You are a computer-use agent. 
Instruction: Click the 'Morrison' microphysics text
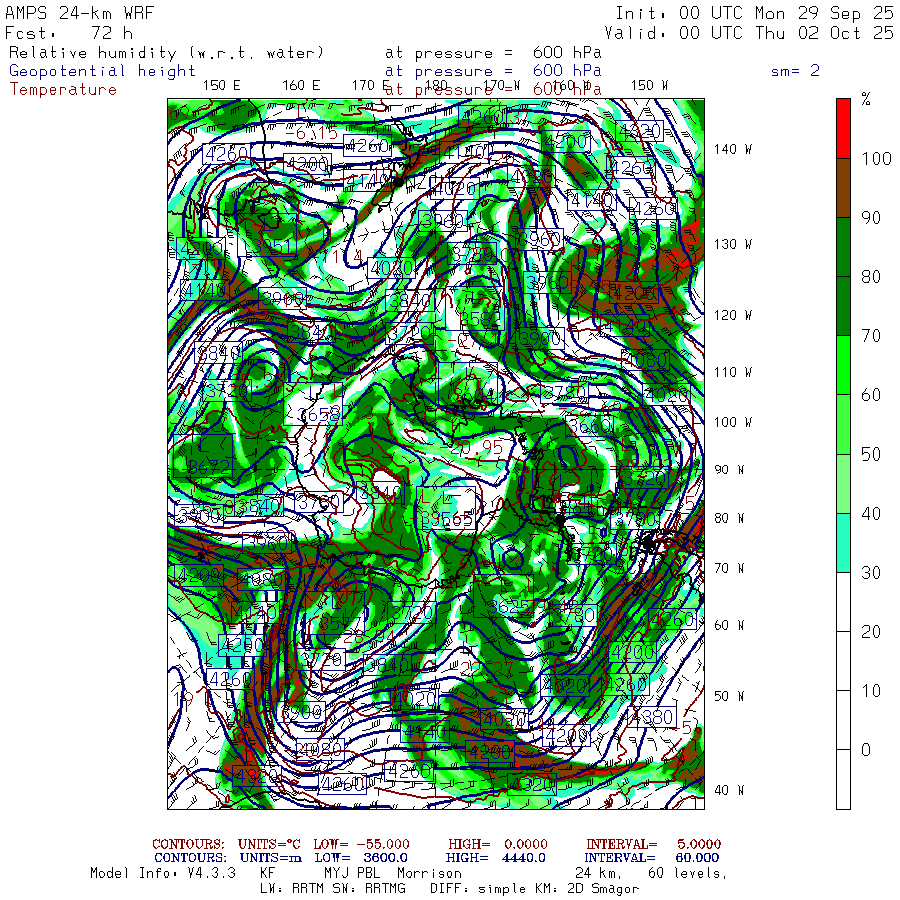click(x=429, y=874)
